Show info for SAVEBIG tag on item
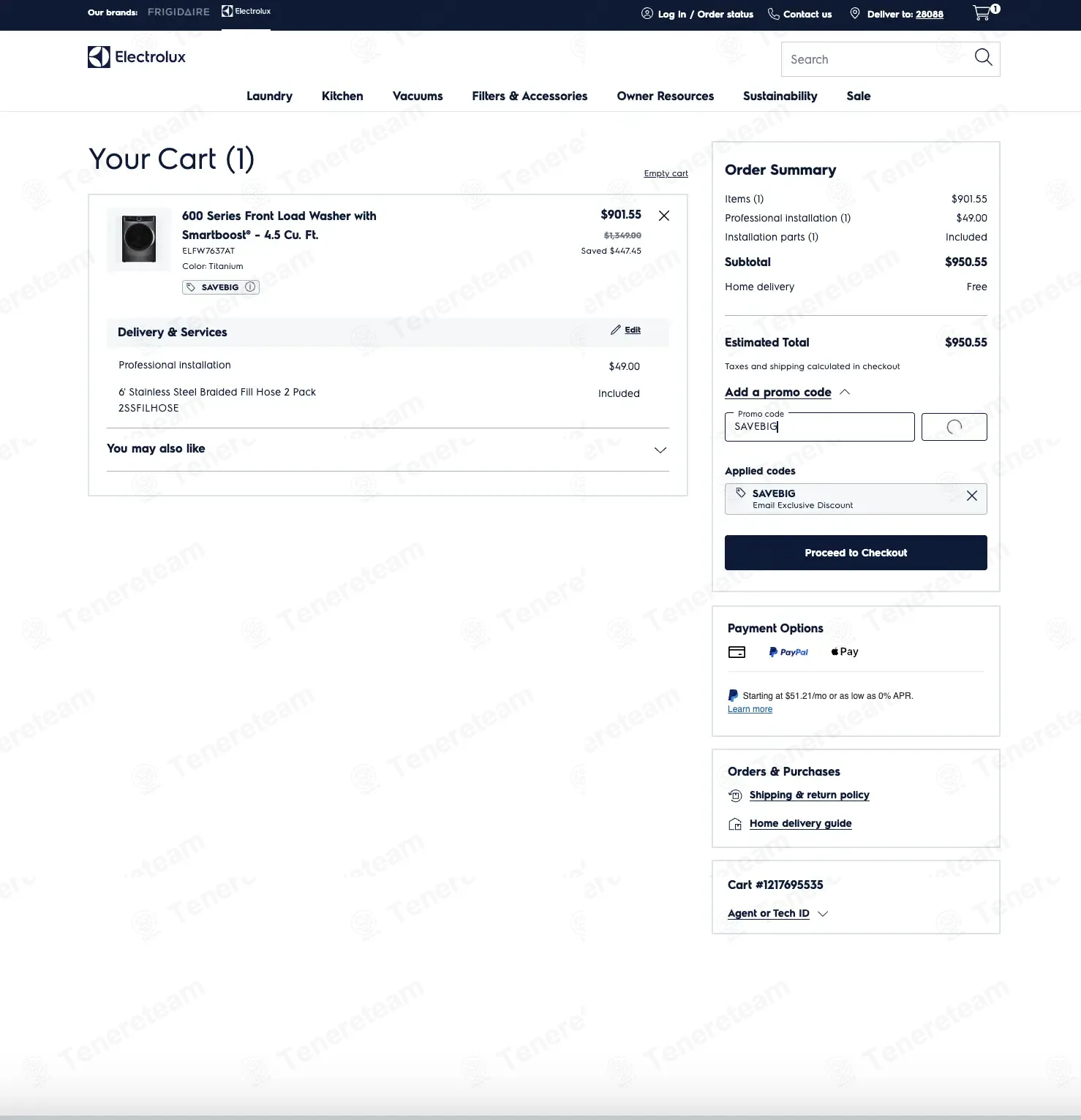This screenshot has width=1081, height=1120. tap(250, 287)
